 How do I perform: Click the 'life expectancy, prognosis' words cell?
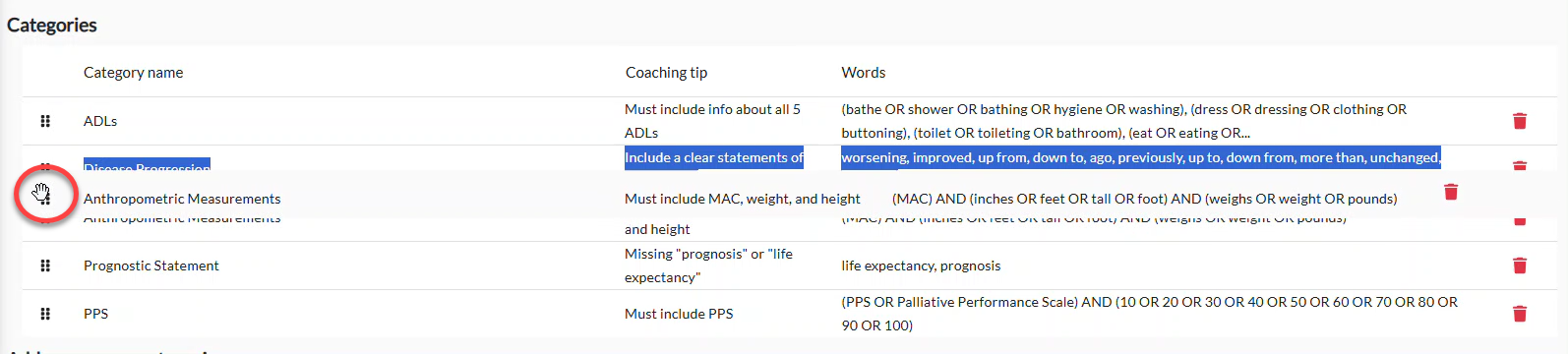(x=921, y=265)
